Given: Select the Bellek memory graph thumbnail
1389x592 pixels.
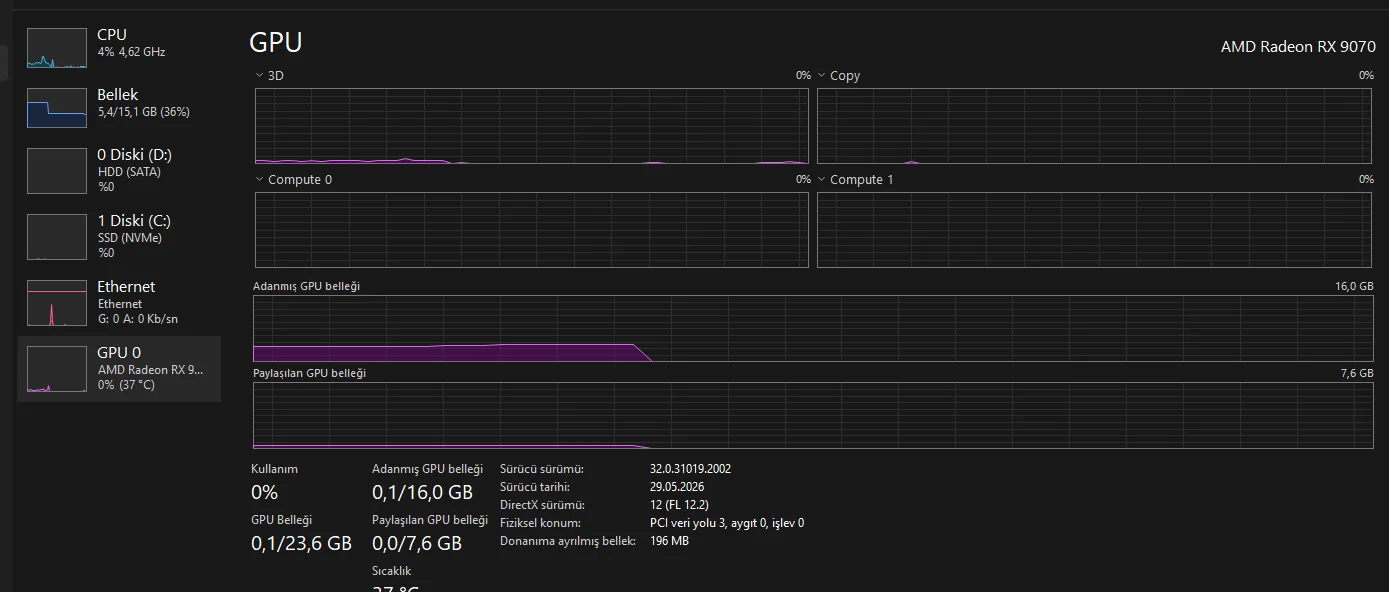Looking at the screenshot, I should (x=57, y=108).
